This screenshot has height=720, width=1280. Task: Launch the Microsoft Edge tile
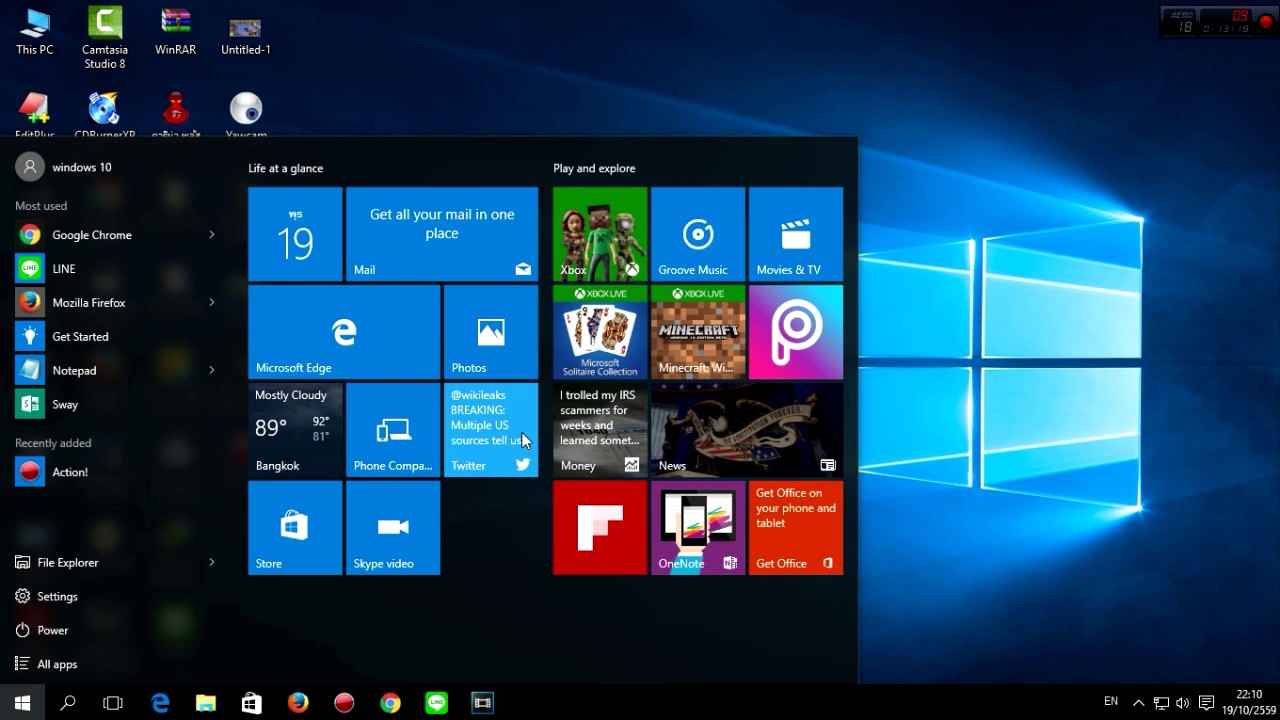click(x=344, y=332)
